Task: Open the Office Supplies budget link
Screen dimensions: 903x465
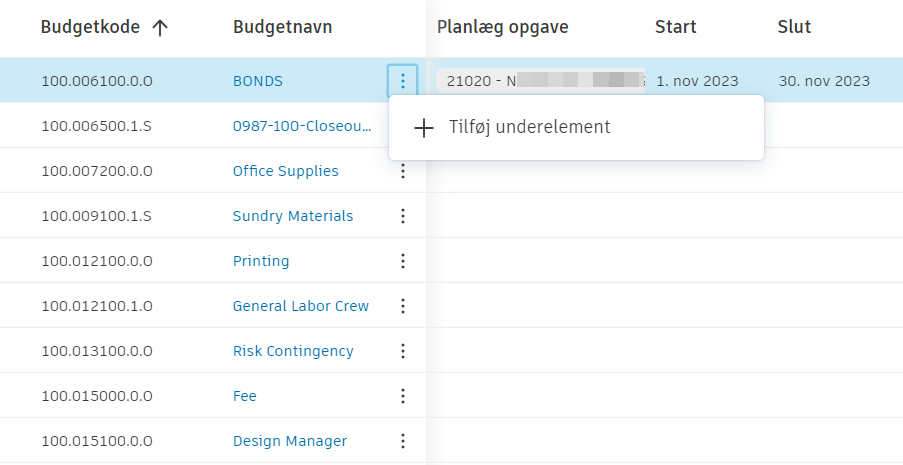Action: tap(285, 171)
